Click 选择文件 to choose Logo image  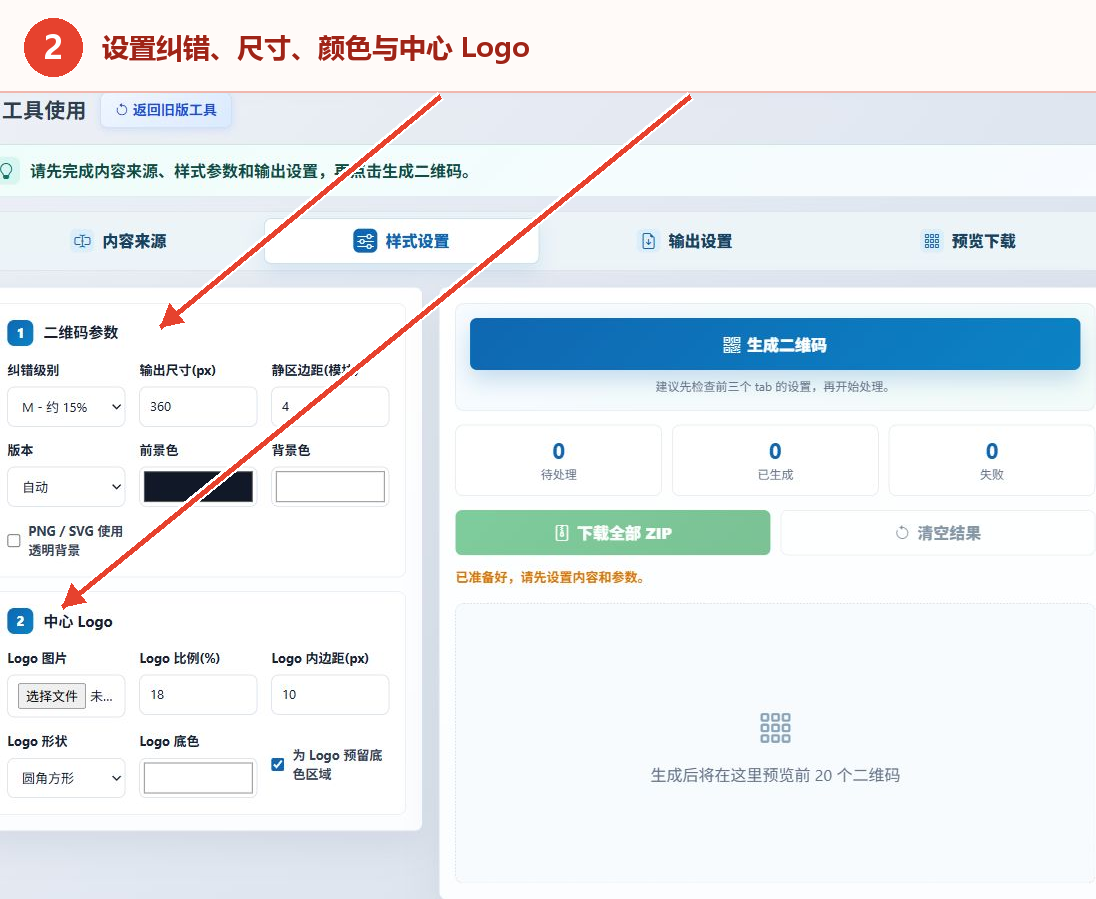pyautogui.click(x=52, y=696)
